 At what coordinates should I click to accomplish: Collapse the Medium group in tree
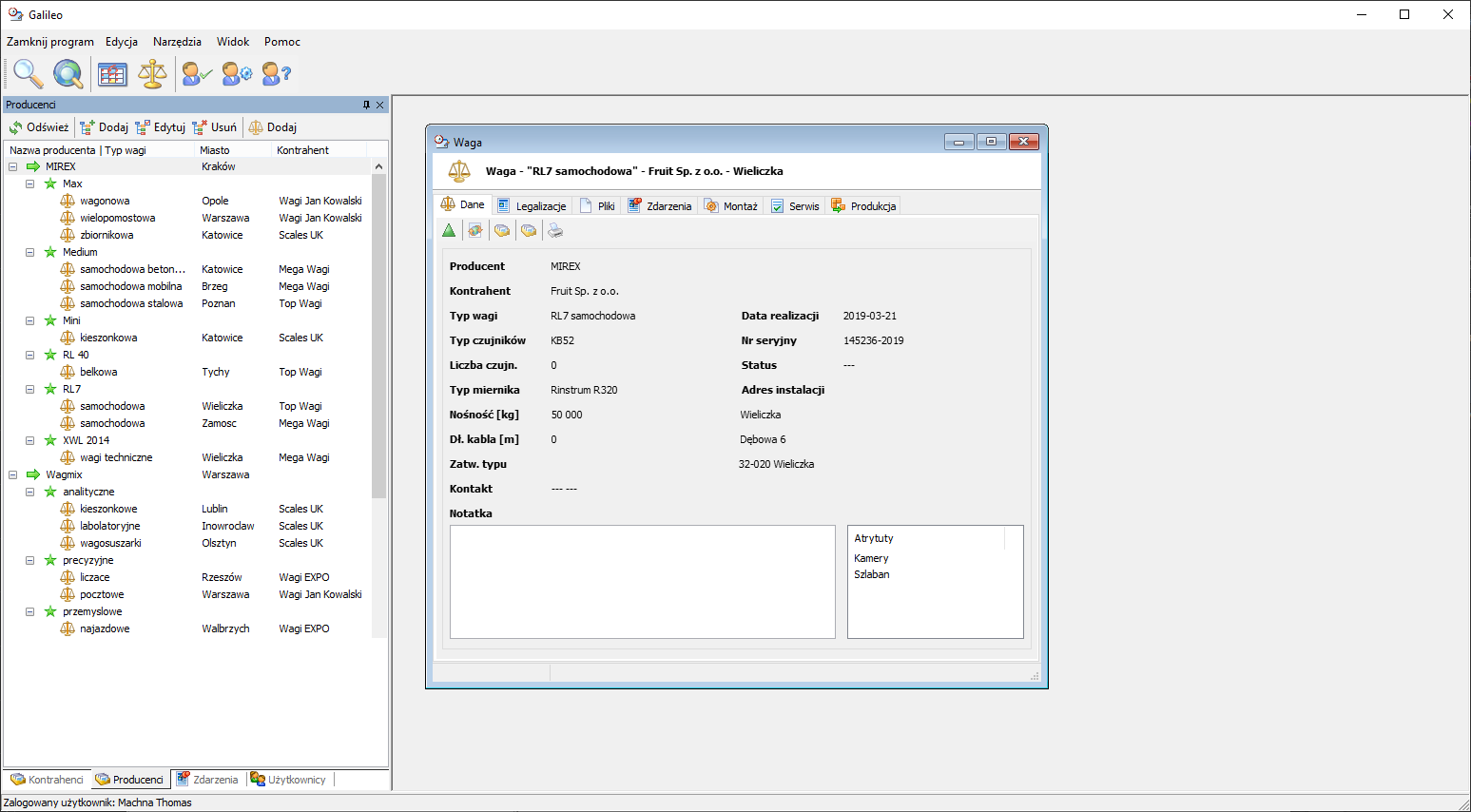click(x=29, y=252)
